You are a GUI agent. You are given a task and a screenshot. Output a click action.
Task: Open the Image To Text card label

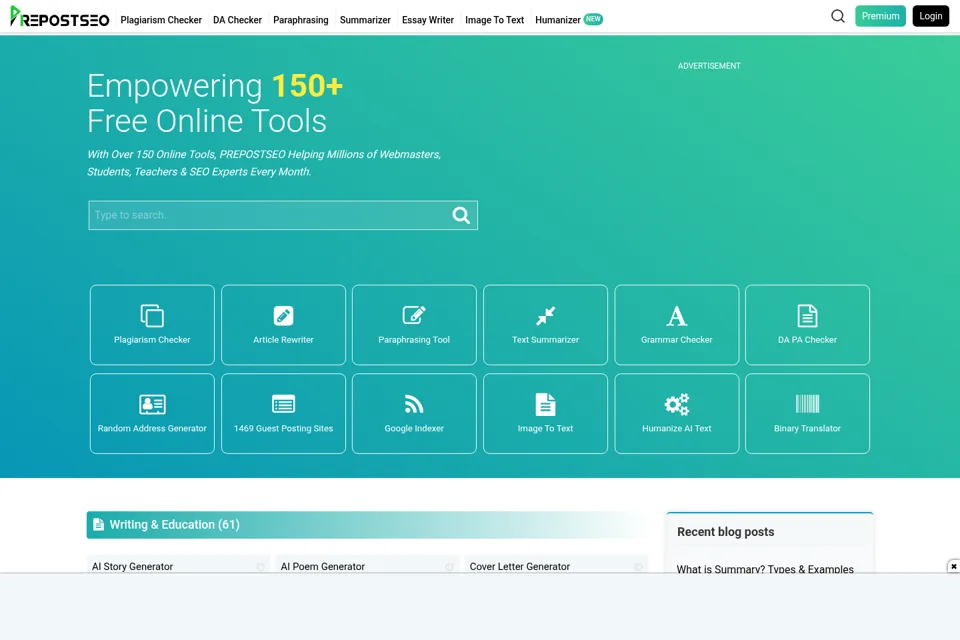pyautogui.click(x=545, y=428)
